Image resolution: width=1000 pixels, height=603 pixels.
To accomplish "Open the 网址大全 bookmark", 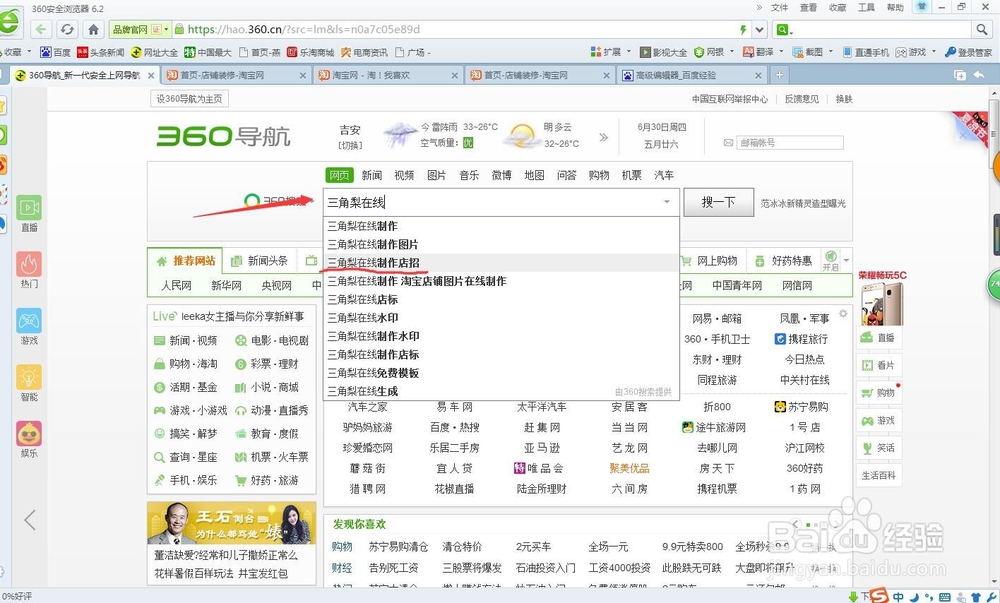I will [154, 52].
